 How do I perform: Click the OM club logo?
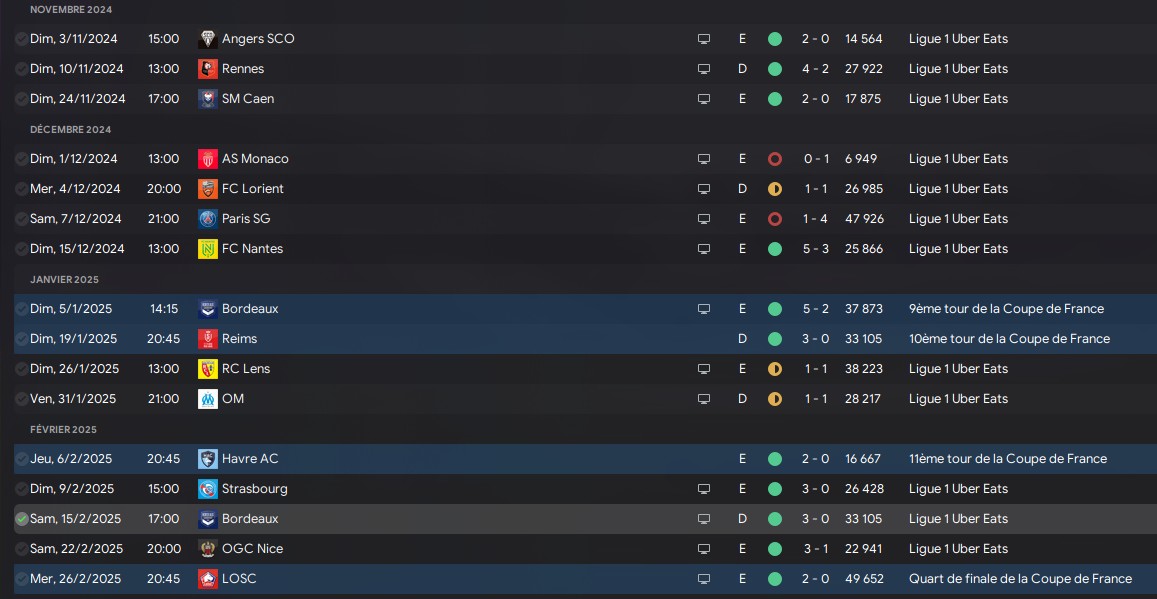coord(207,399)
